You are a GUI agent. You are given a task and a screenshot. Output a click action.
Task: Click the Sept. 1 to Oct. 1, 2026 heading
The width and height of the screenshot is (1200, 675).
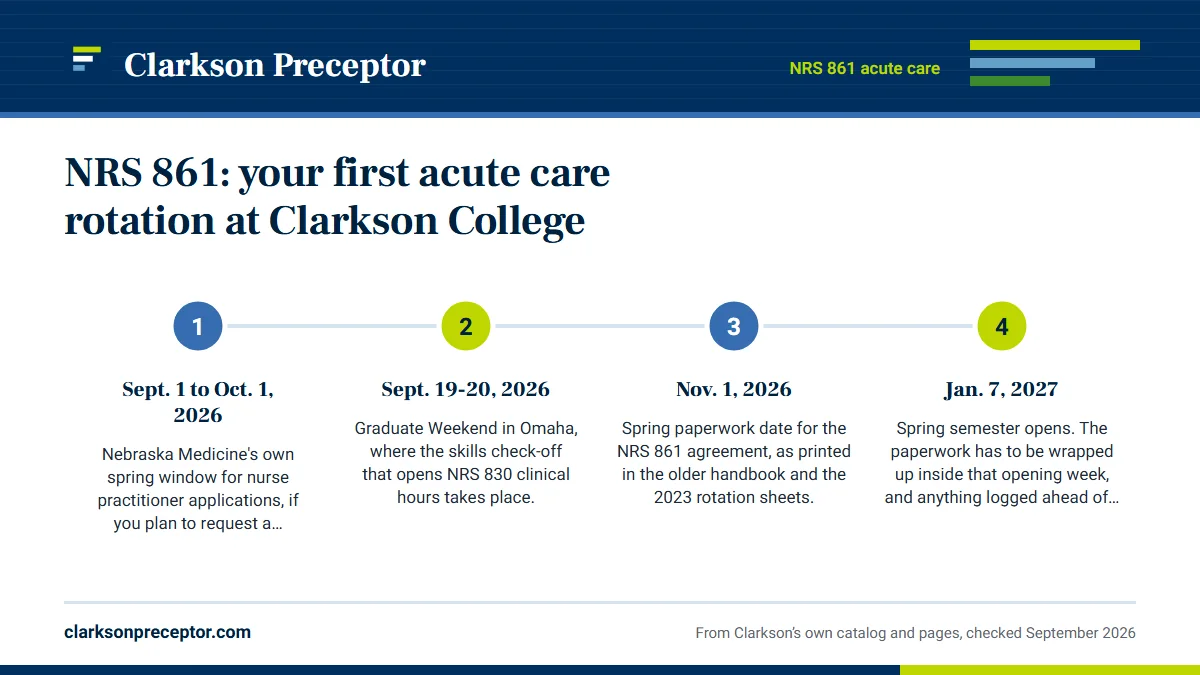pos(198,402)
